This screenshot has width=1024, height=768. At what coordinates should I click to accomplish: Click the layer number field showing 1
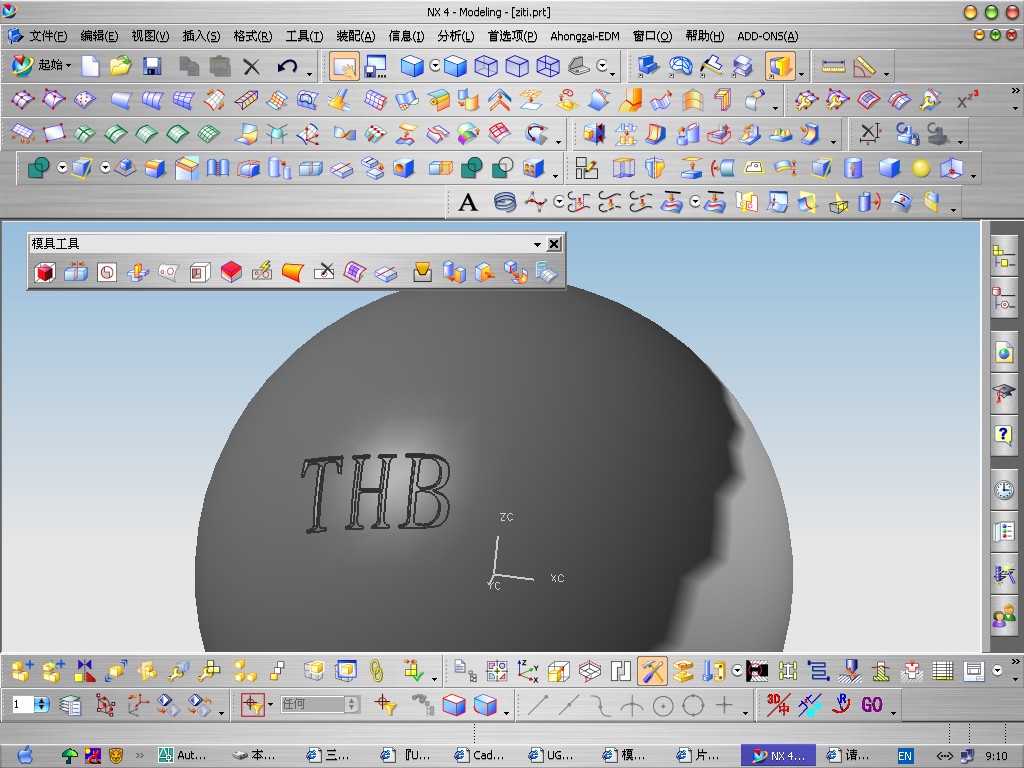[24, 704]
